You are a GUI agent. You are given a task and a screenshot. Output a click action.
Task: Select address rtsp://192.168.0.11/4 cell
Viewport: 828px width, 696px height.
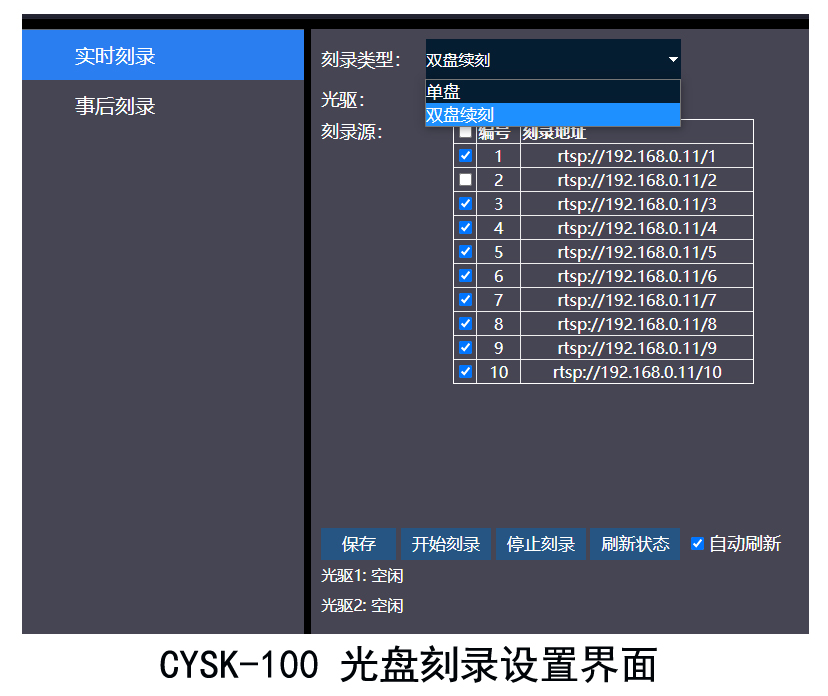coord(637,228)
